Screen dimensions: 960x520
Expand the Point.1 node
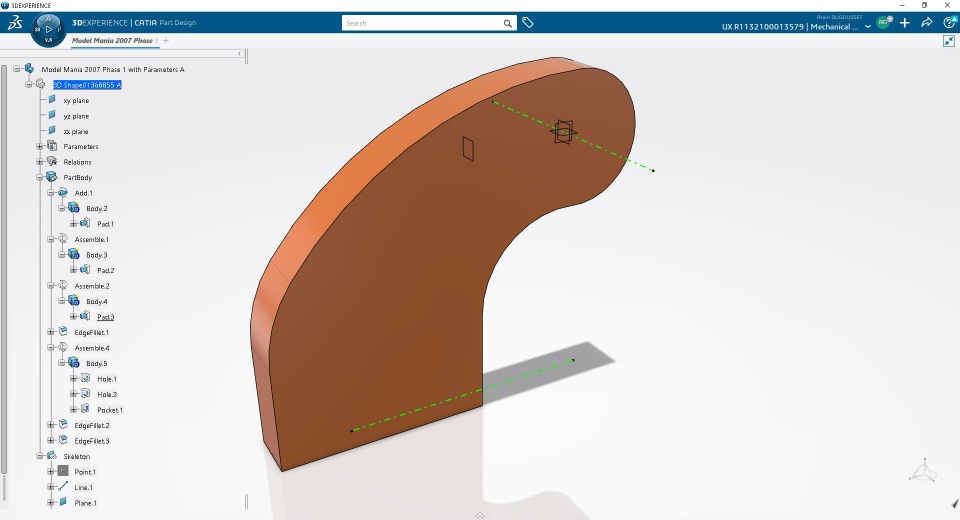(x=51, y=472)
